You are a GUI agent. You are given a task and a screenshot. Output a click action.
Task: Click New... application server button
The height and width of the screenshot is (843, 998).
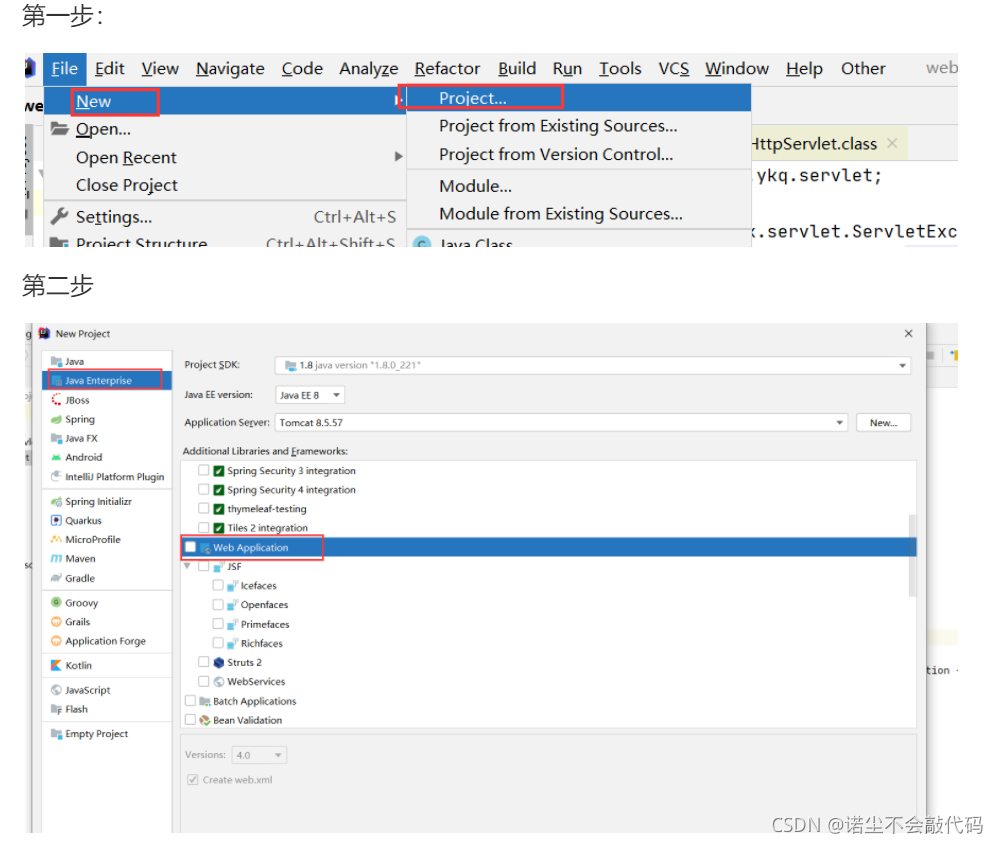pos(883,423)
